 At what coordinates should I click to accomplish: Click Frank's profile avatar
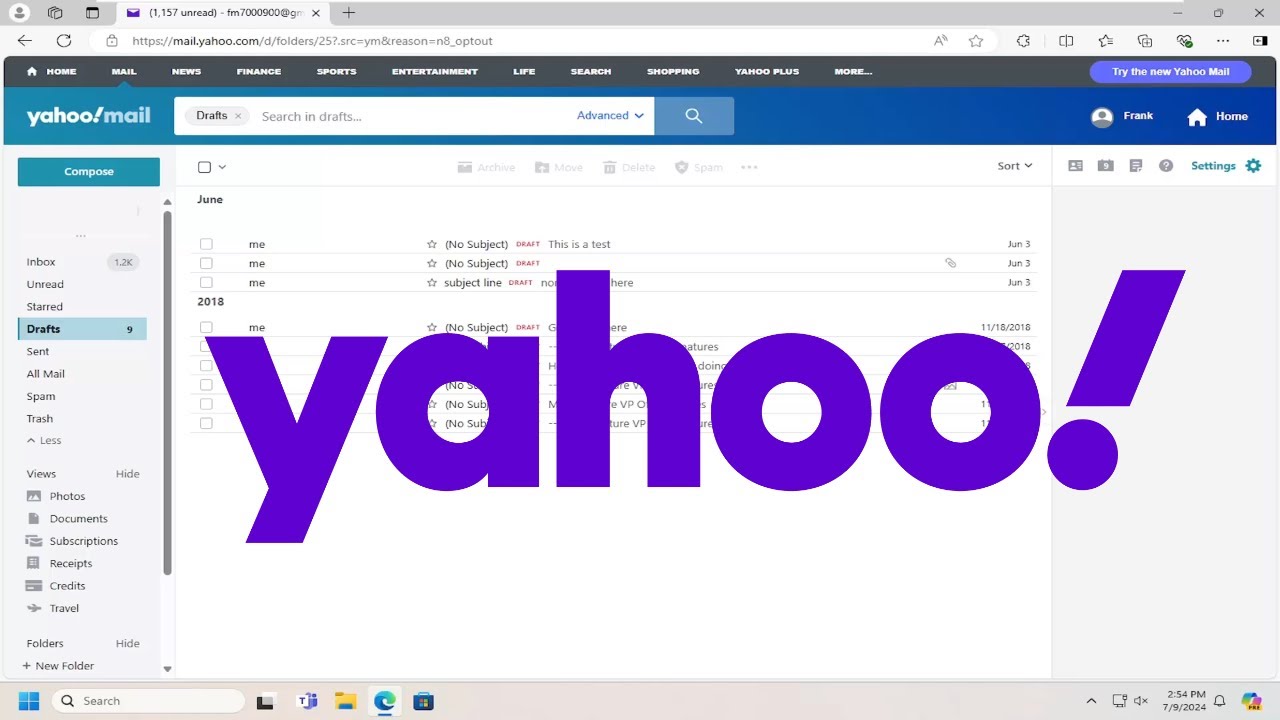(x=1102, y=117)
